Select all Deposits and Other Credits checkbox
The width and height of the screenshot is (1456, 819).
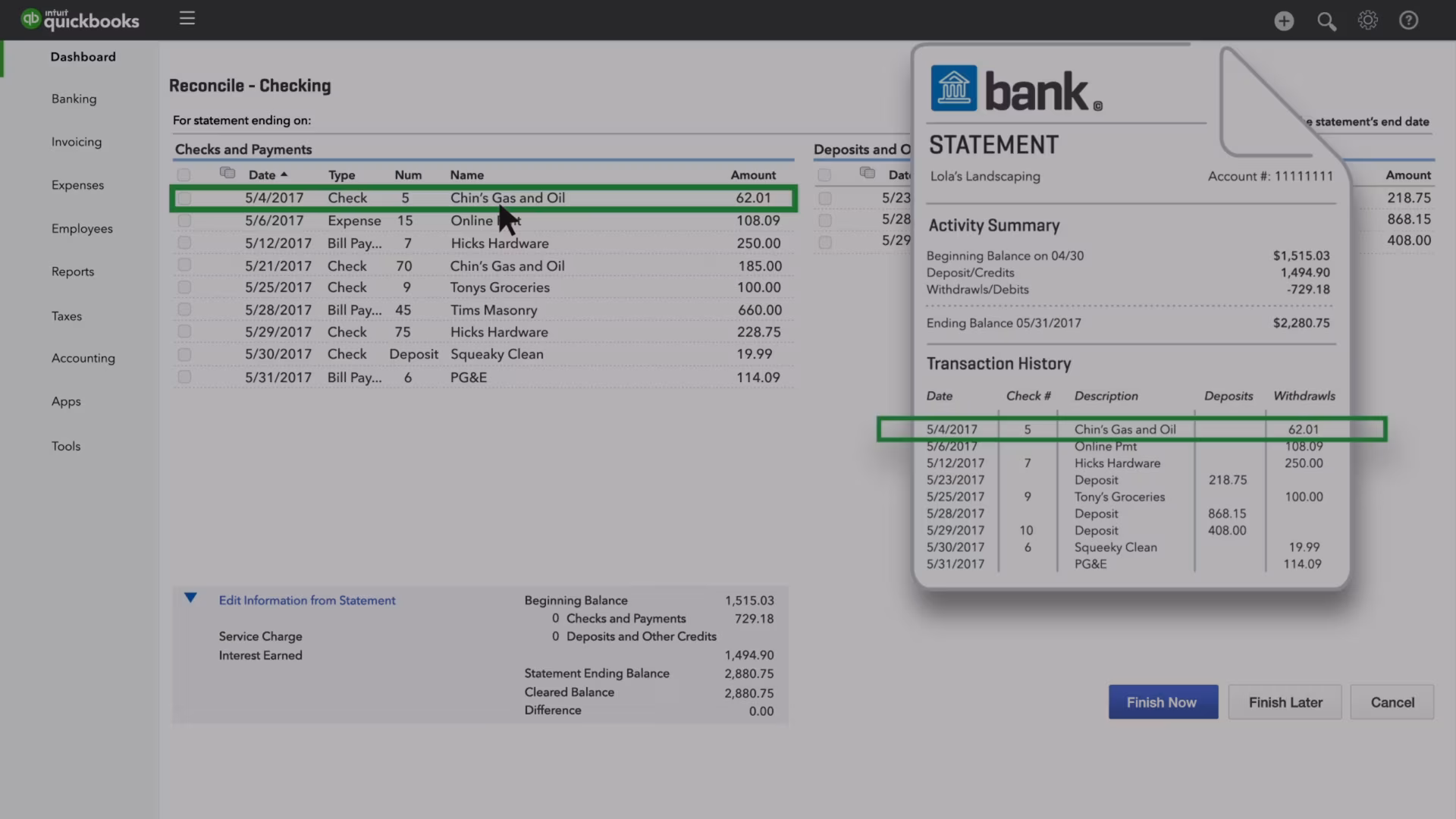click(824, 175)
